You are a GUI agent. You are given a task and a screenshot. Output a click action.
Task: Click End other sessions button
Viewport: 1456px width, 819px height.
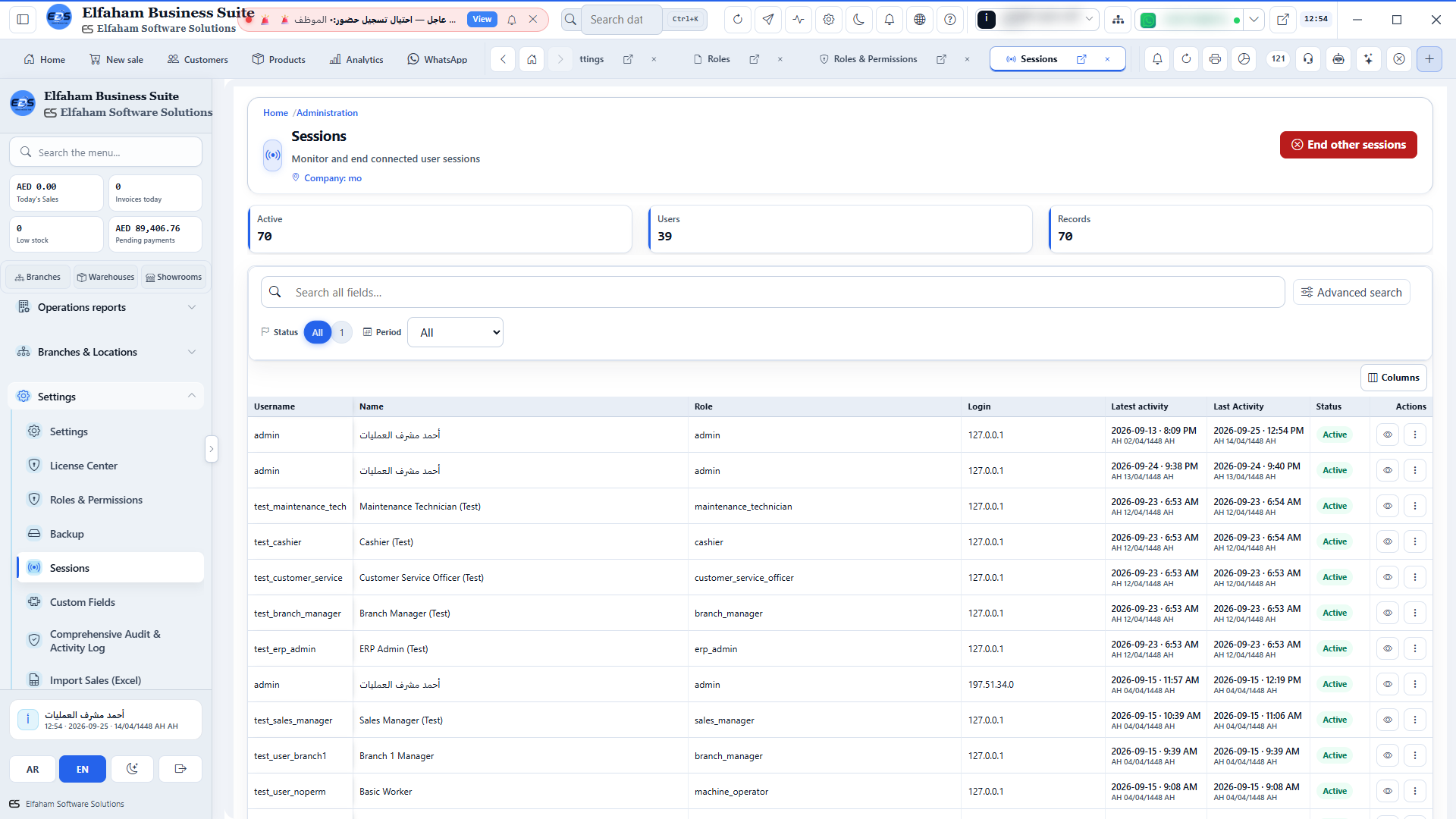(1348, 145)
